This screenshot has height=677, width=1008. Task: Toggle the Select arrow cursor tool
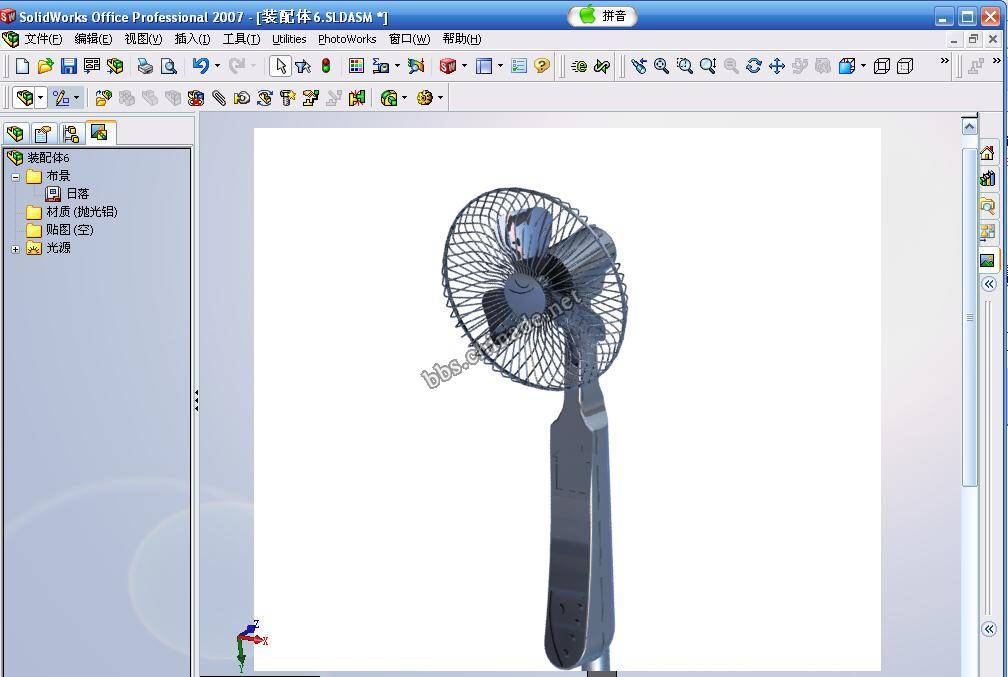point(281,66)
